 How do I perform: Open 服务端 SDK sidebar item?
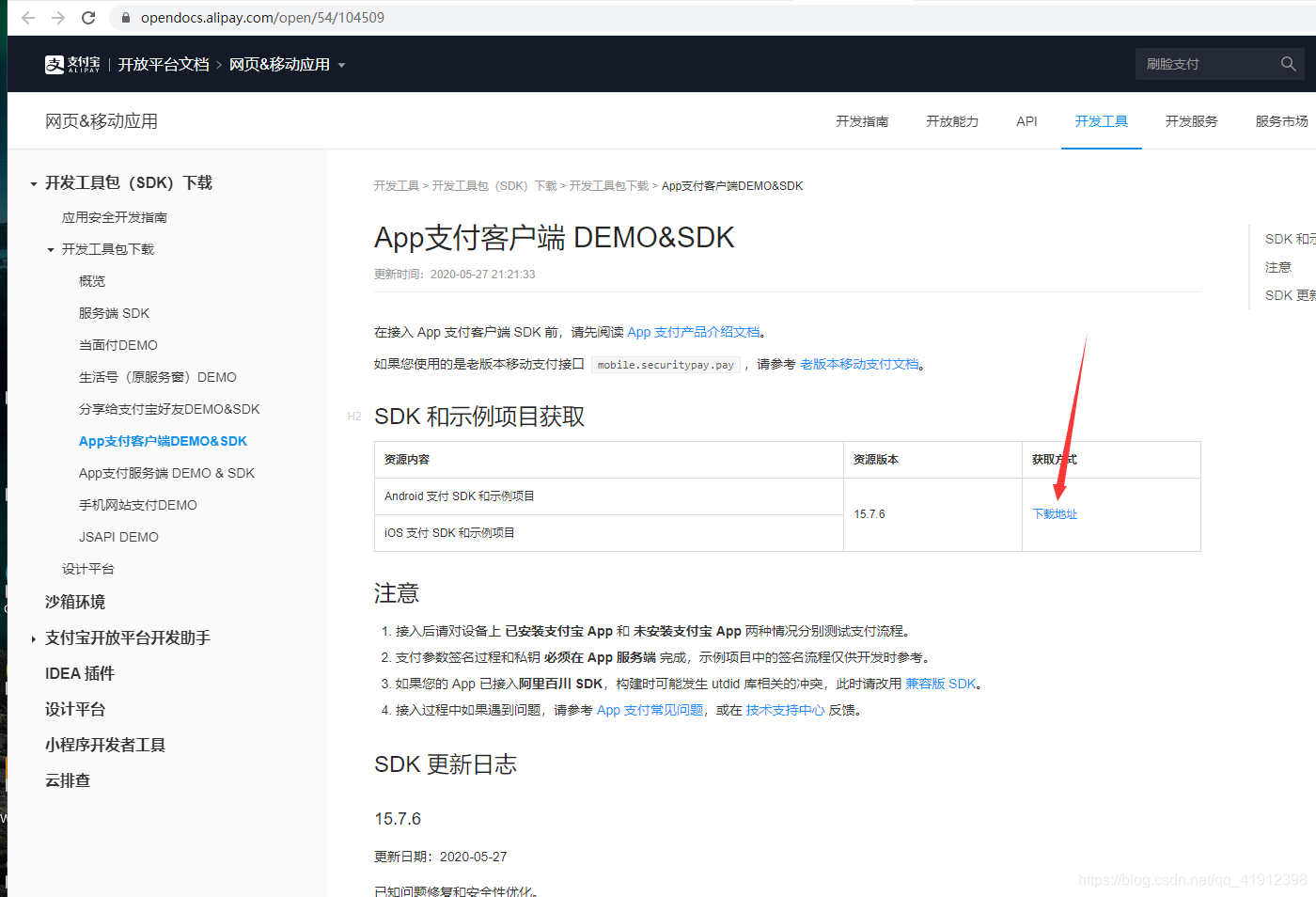114,313
